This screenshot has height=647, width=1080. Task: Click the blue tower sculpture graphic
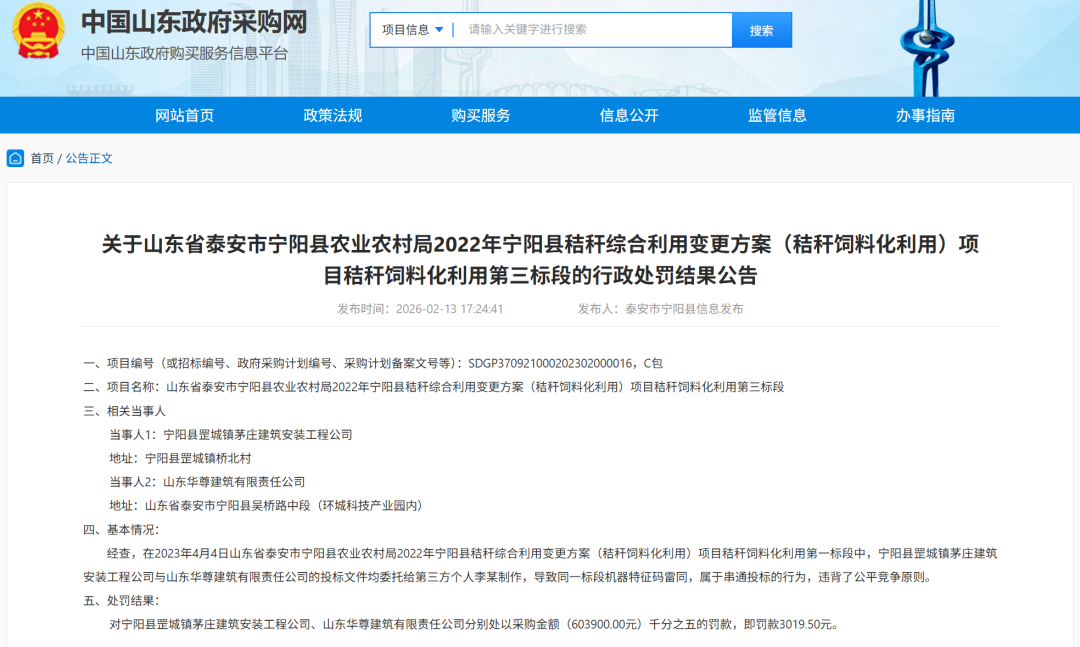(925, 45)
